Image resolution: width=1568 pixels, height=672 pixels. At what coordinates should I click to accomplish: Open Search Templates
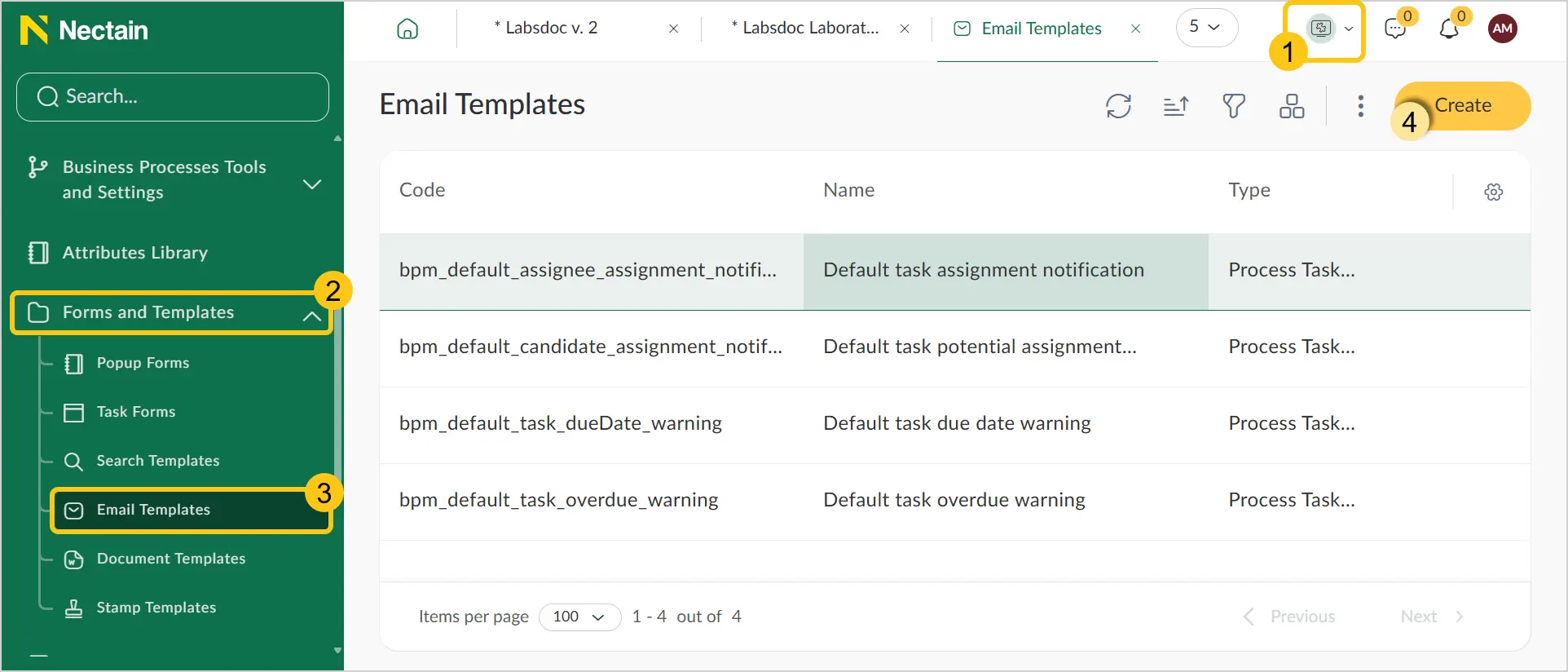(x=158, y=461)
